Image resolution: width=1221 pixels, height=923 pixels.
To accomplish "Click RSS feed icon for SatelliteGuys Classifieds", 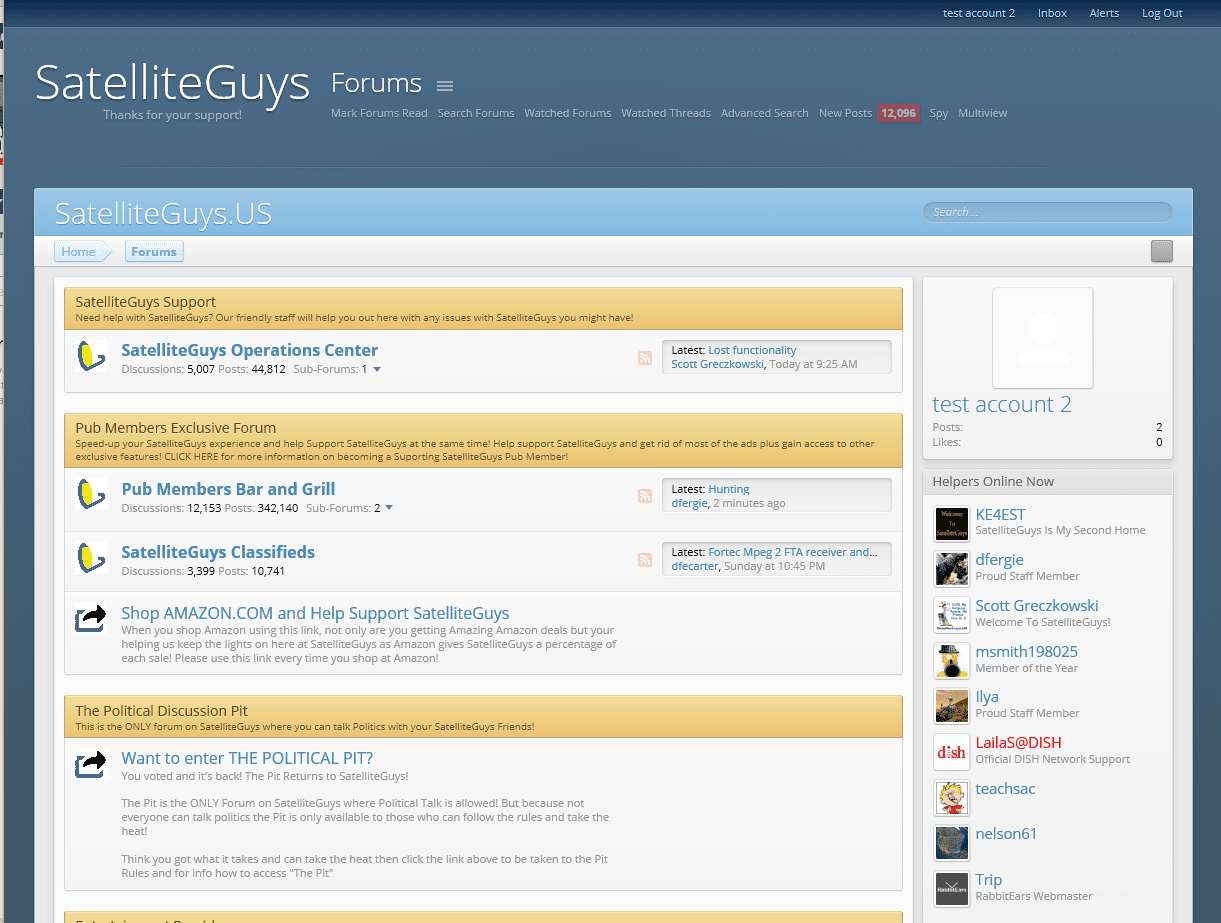I will pyautogui.click(x=645, y=560).
